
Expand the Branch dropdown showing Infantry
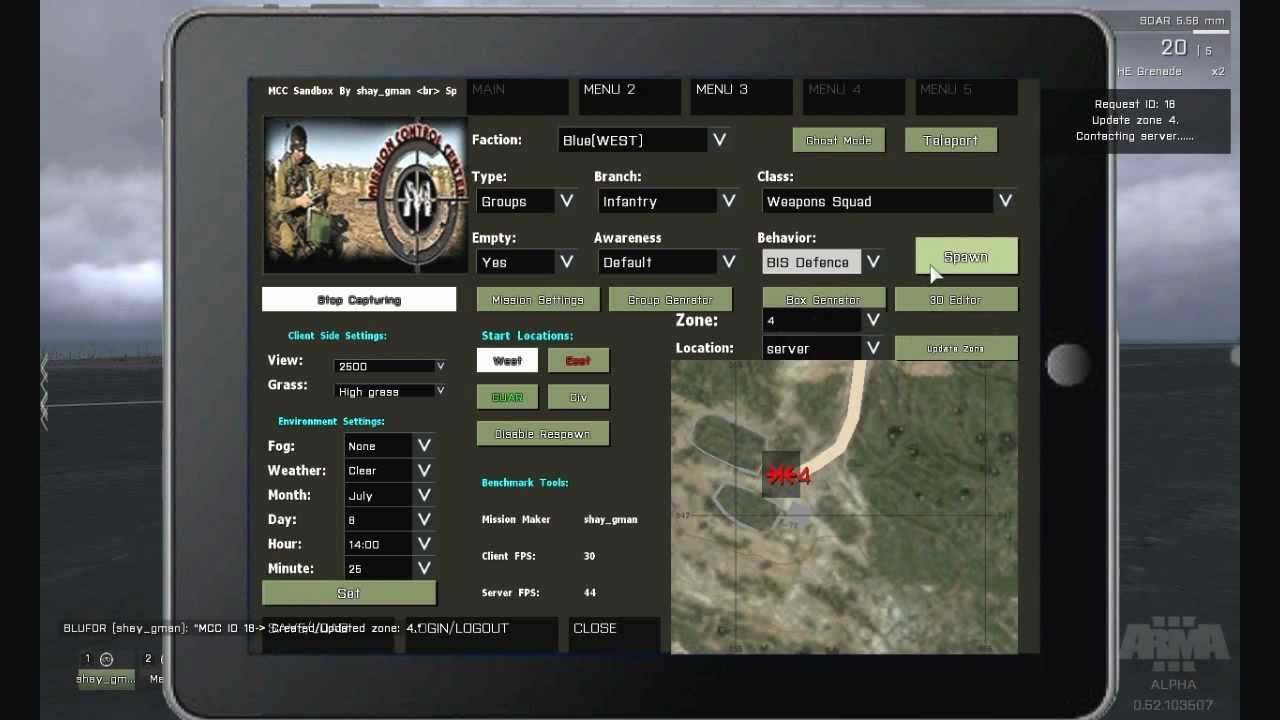(668, 201)
